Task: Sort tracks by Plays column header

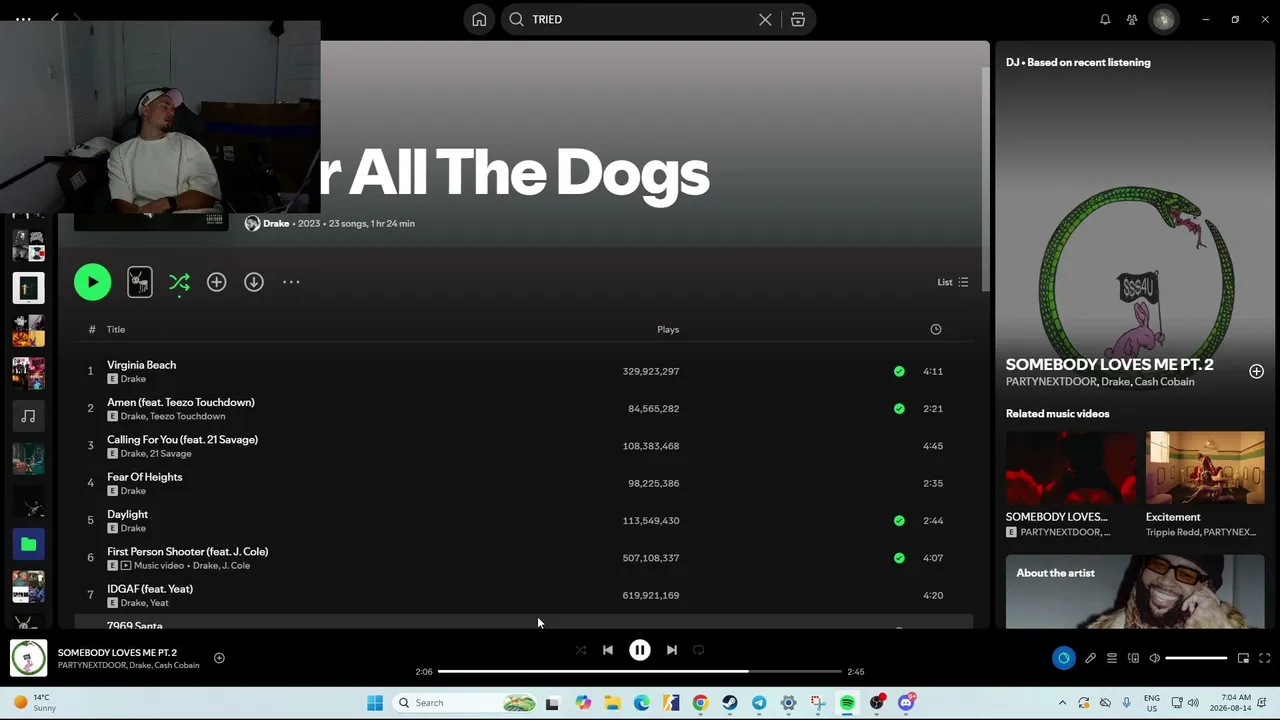Action: 668,329
